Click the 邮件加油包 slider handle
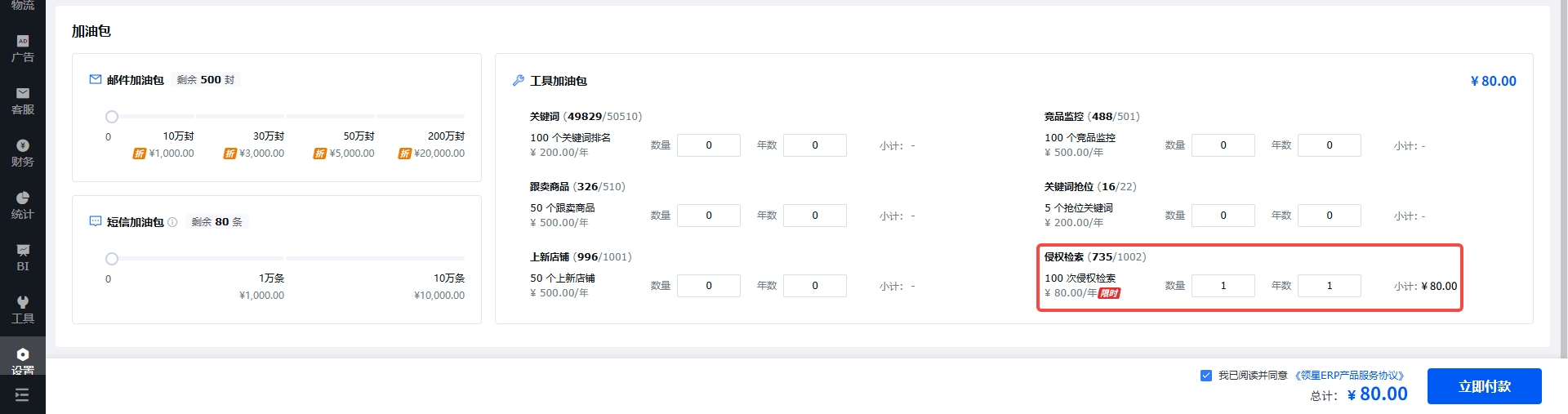Viewport: 1568px width, 414px height. (112, 117)
